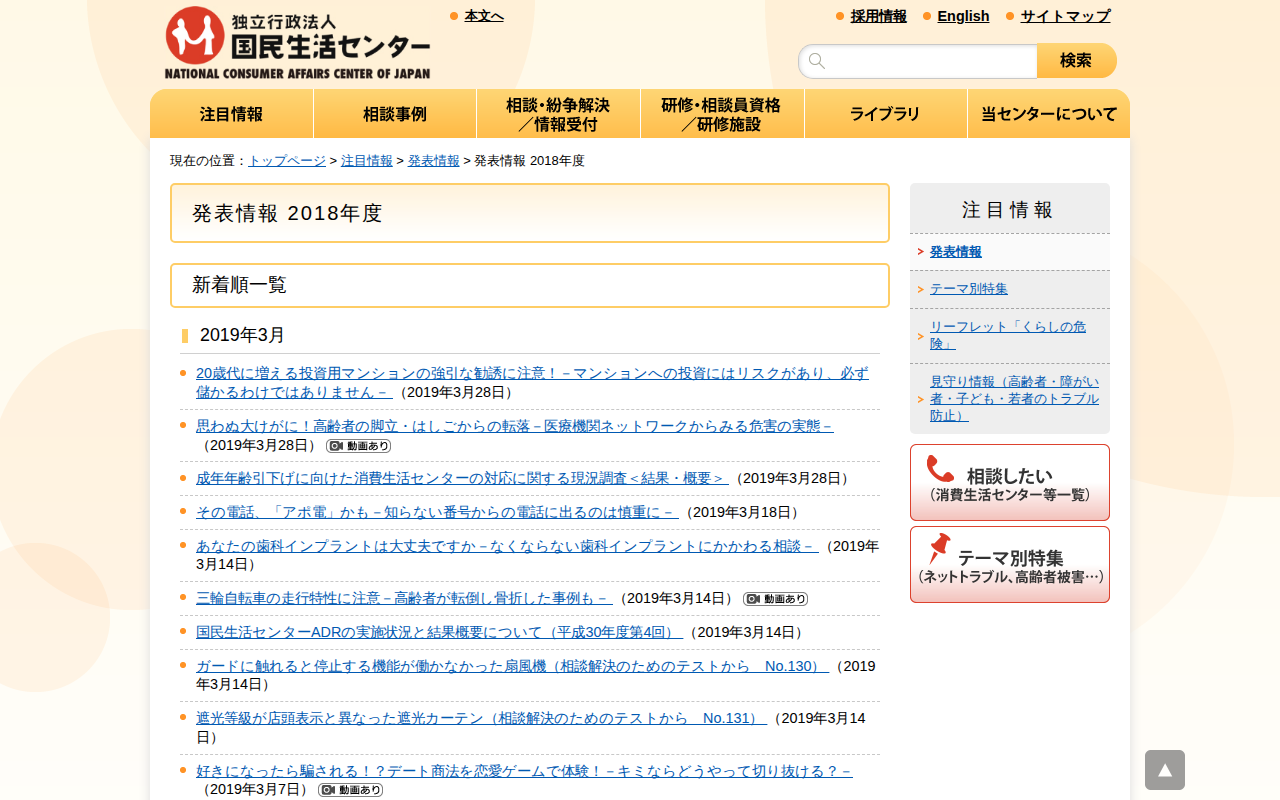This screenshot has height=800, width=1280.
Task: Click video icon beside the 脚立・はしご article
Action: pyautogui.click(x=358, y=446)
